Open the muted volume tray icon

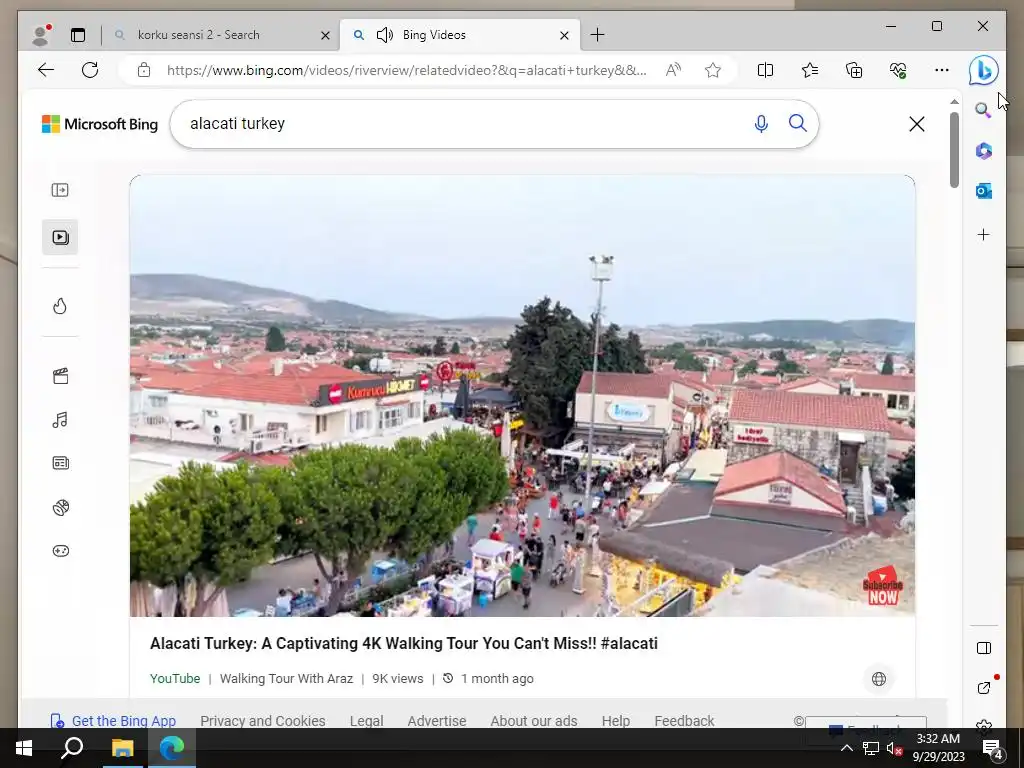point(894,748)
